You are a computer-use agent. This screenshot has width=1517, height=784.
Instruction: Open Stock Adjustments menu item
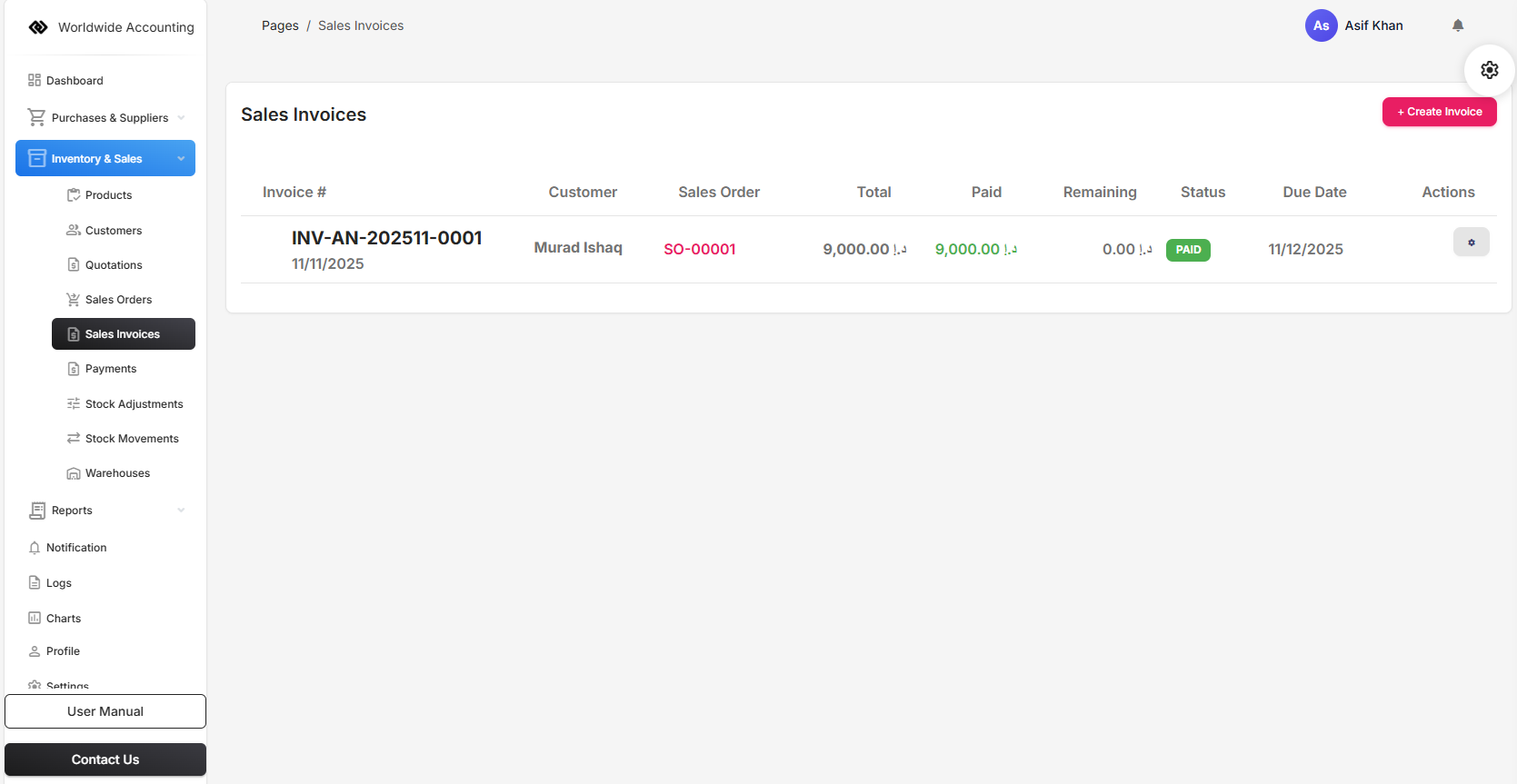134,403
